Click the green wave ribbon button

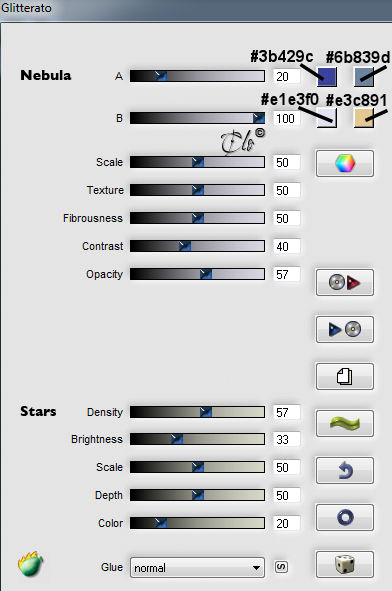coord(345,423)
